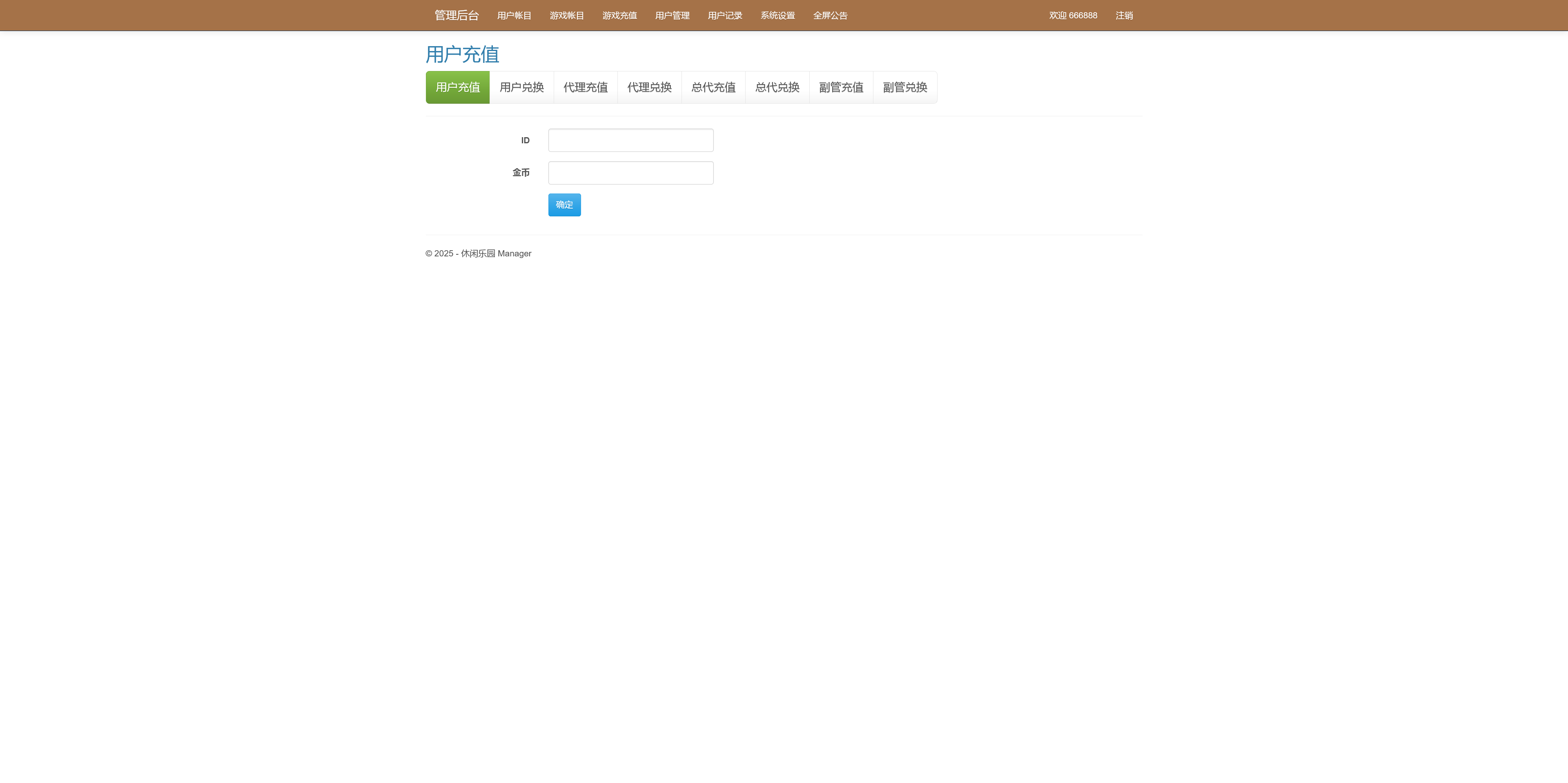Click the welcome 欢迎 666888 text

click(x=1073, y=15)
